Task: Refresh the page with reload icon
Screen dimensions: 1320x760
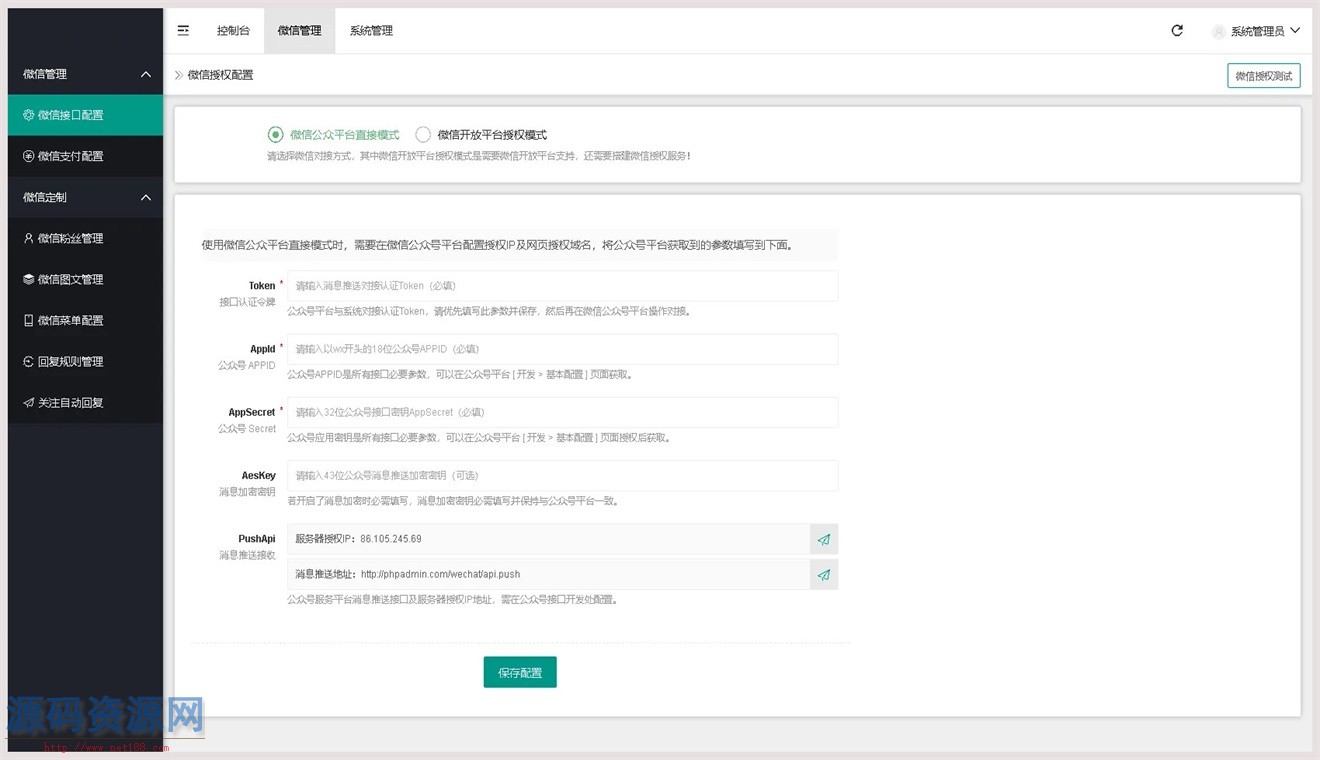Action: click(x=1177, y=31)
